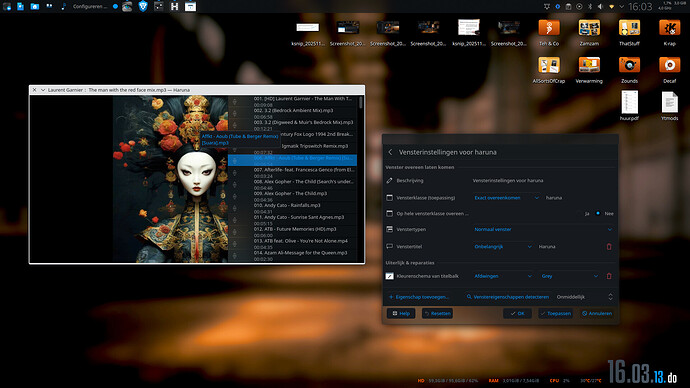Open the Grey color scheme dropdown
This screenshot has height=388, width=690.
click(569, 276)
